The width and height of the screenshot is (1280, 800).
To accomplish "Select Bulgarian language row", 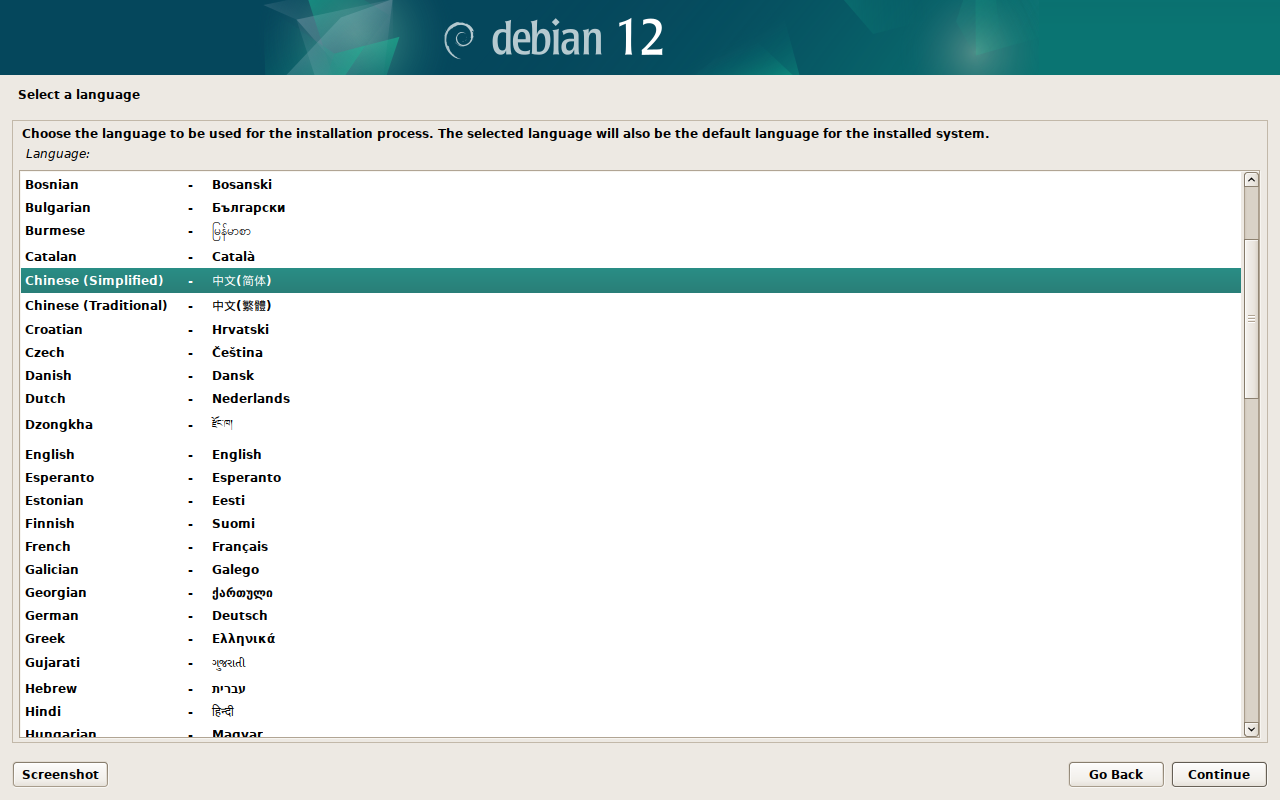I will (631, 207).
